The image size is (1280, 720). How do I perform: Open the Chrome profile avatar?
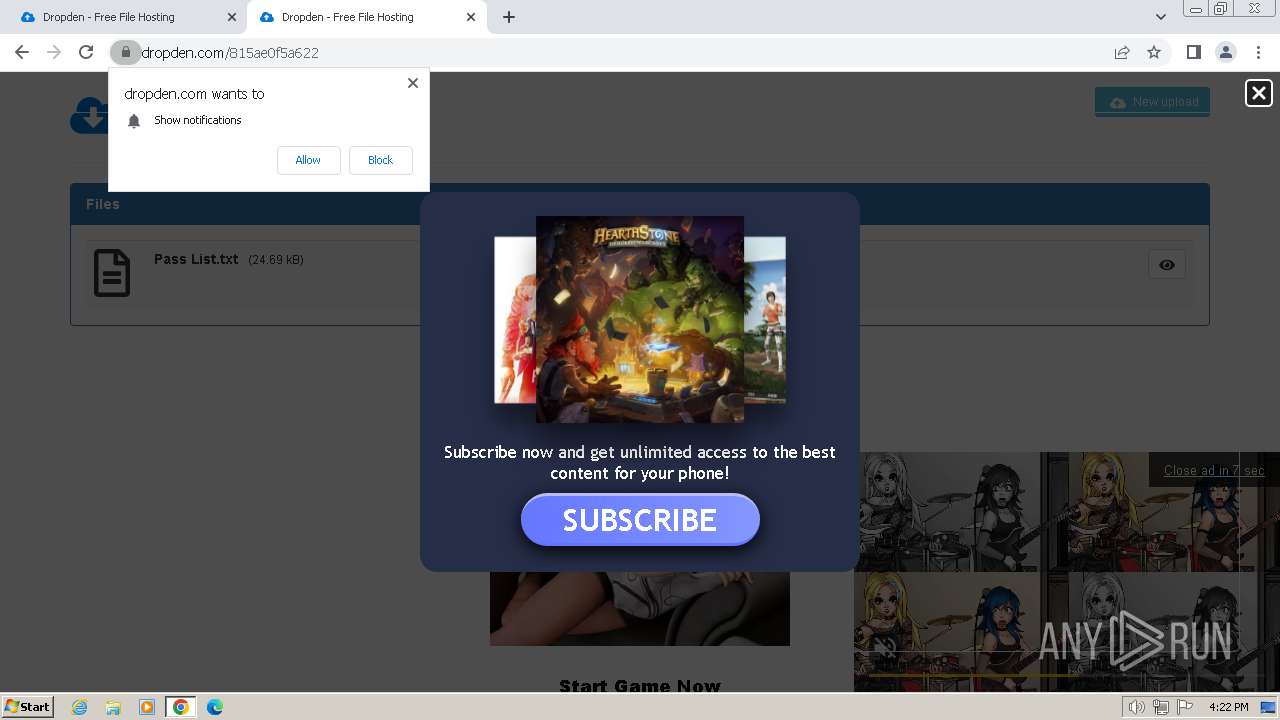(1225, 52)
